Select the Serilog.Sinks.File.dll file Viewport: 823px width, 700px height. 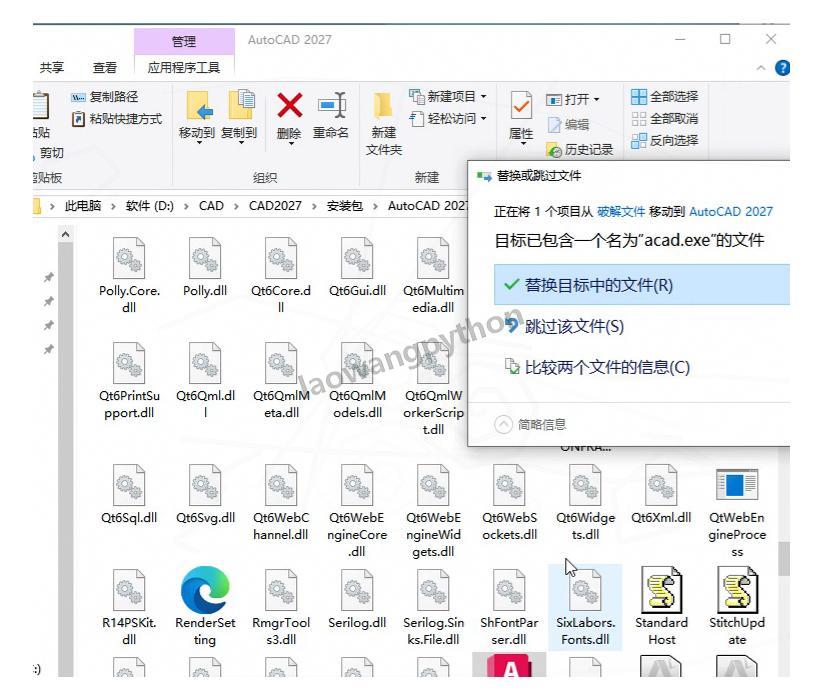click(433, 608)
